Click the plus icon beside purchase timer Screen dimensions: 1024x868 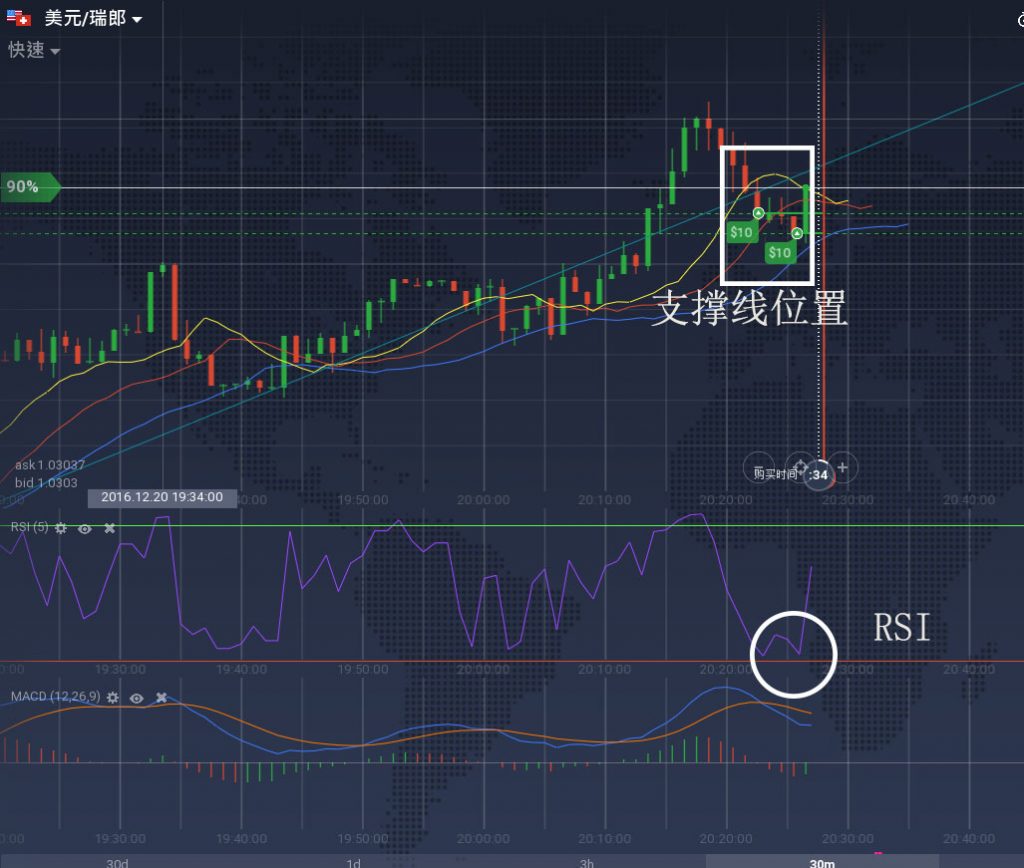pyautogui.click(x=843, y=467)
